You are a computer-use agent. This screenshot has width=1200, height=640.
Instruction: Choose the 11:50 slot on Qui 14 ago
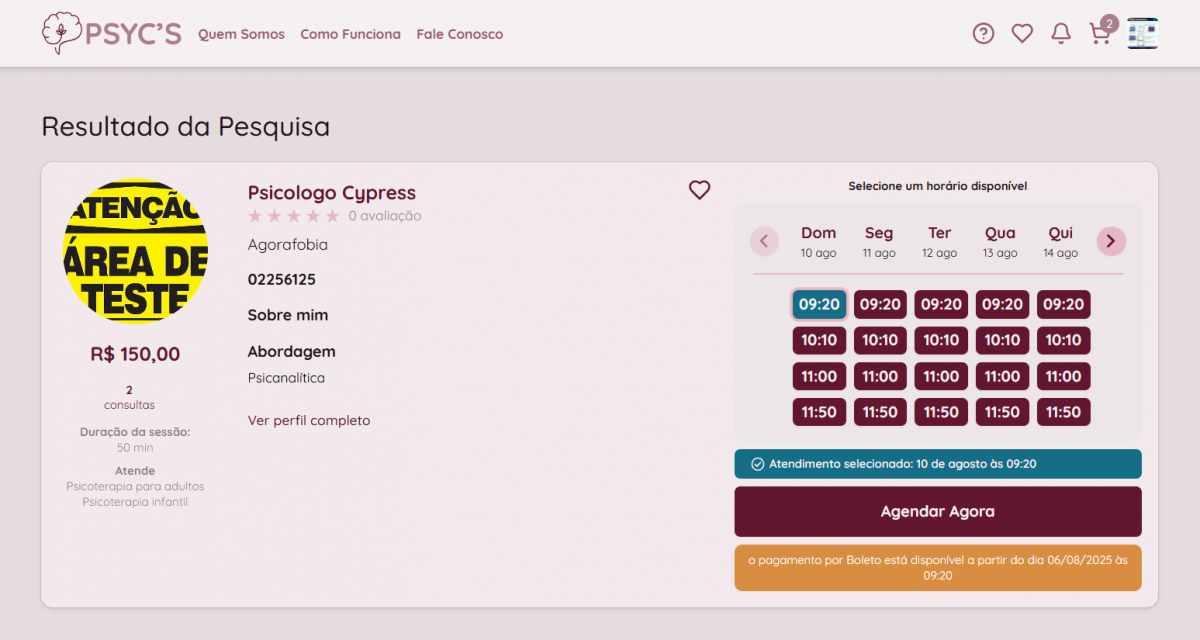tap(1063, 412)
